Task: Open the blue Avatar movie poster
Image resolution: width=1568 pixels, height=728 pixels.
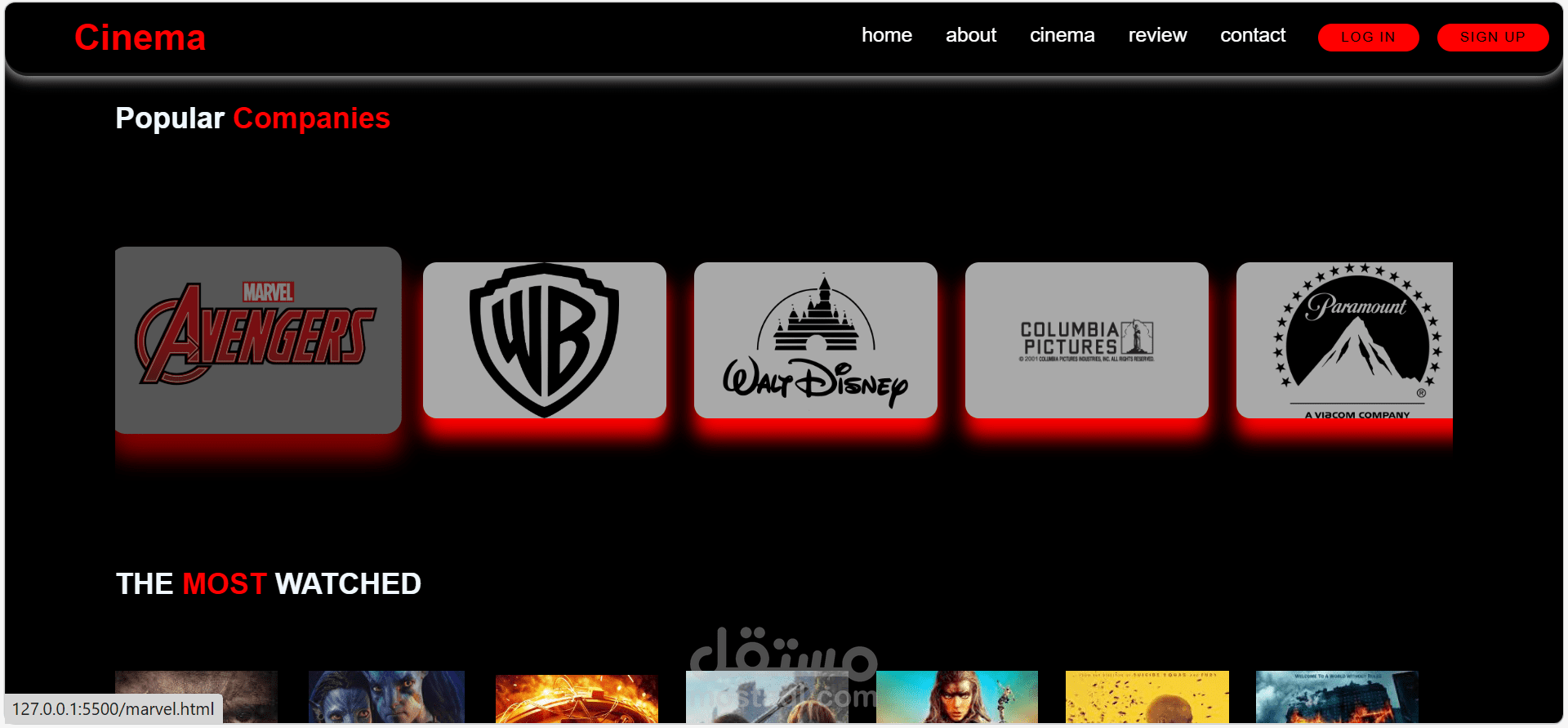Action: click(x=386, y=697)
